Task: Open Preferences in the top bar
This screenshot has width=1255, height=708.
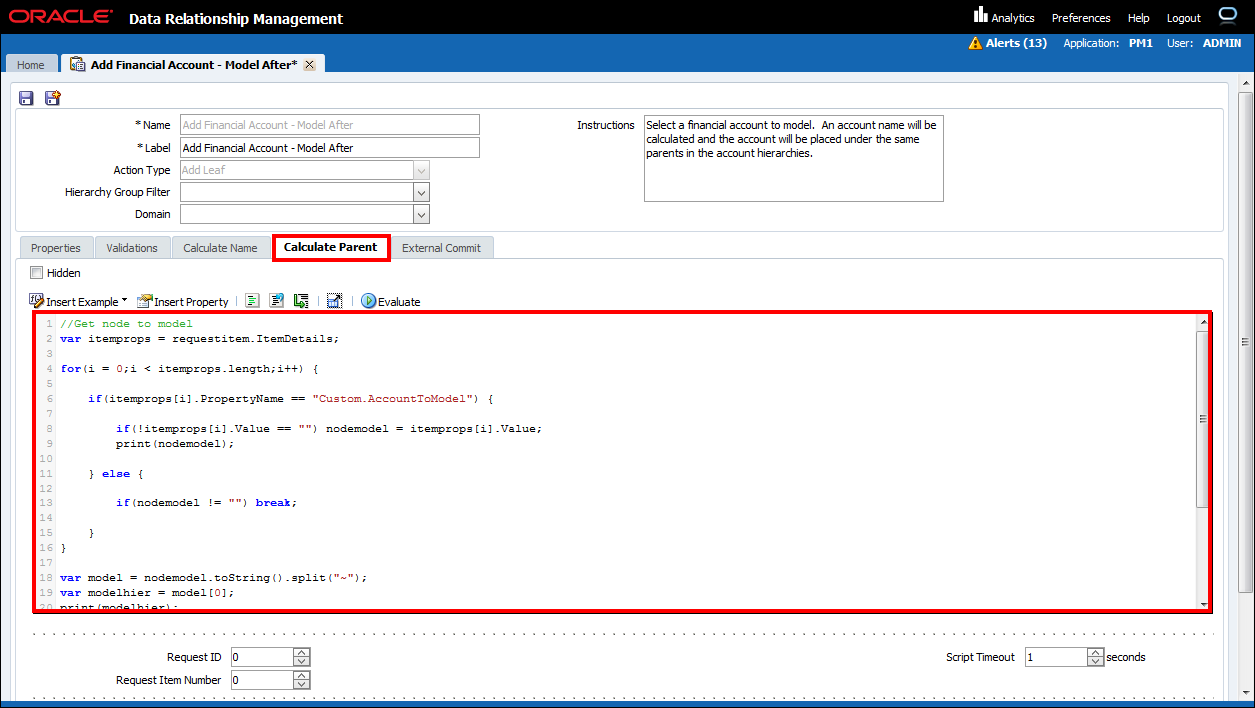Action: pyautogui.click(x=1081, y=18)
